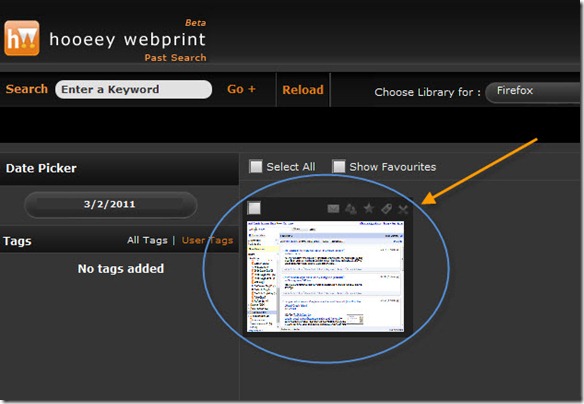This screenshot has width=584, height=404.
Task: Click the orange hooeey logo icon
Action: pyautogui.click(x=22, y=38)
